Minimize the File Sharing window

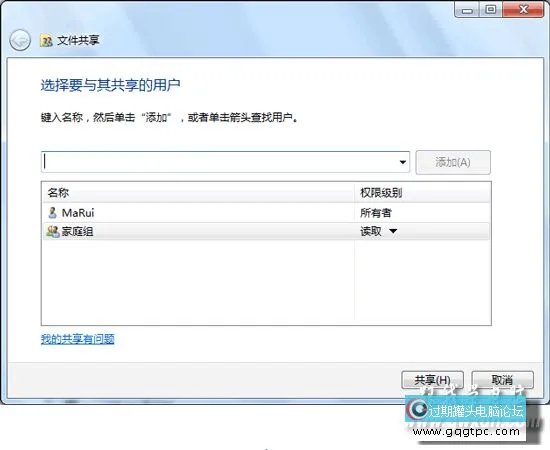click(467, 9)
